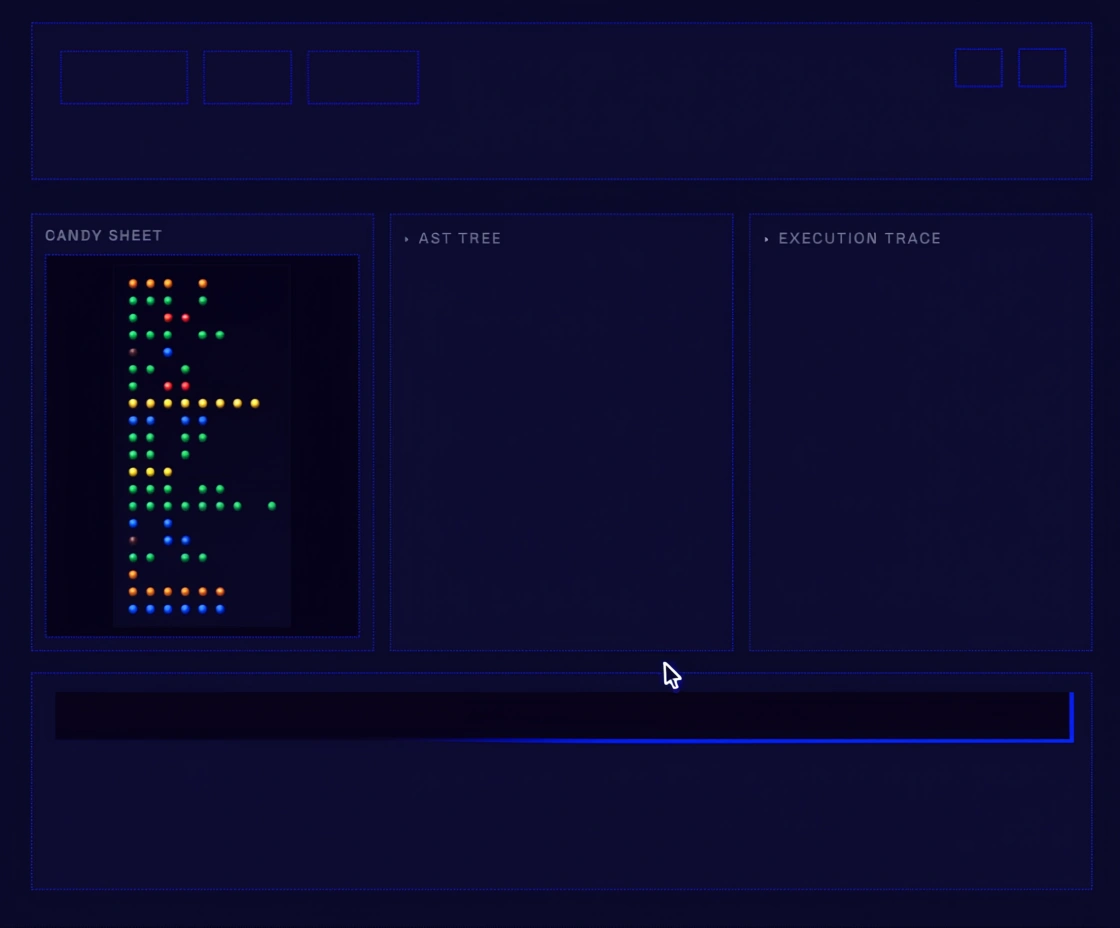Click the rightmost small square button in header

click(1042, 68)
